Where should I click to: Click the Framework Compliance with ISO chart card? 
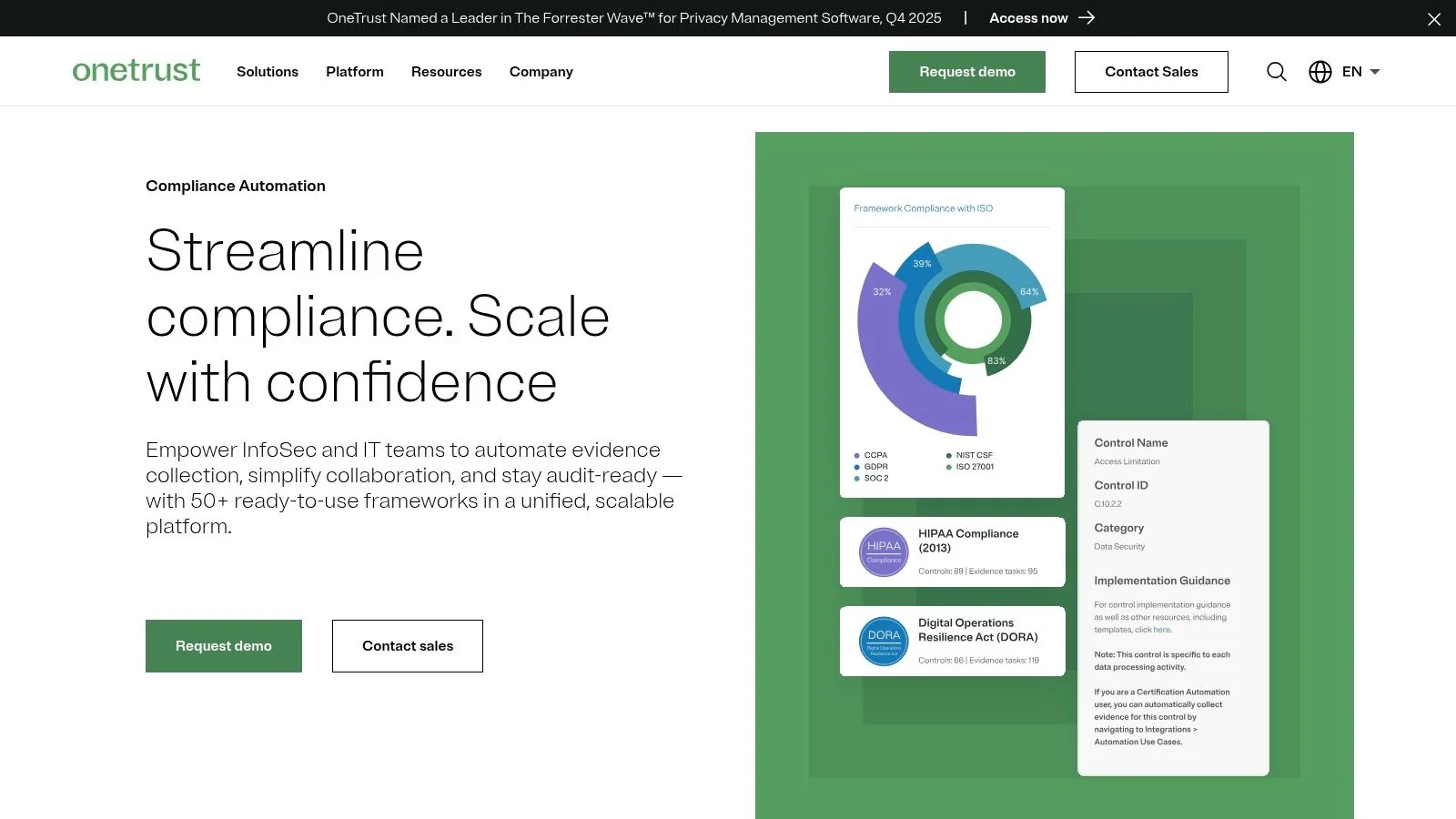pos(952,341)
